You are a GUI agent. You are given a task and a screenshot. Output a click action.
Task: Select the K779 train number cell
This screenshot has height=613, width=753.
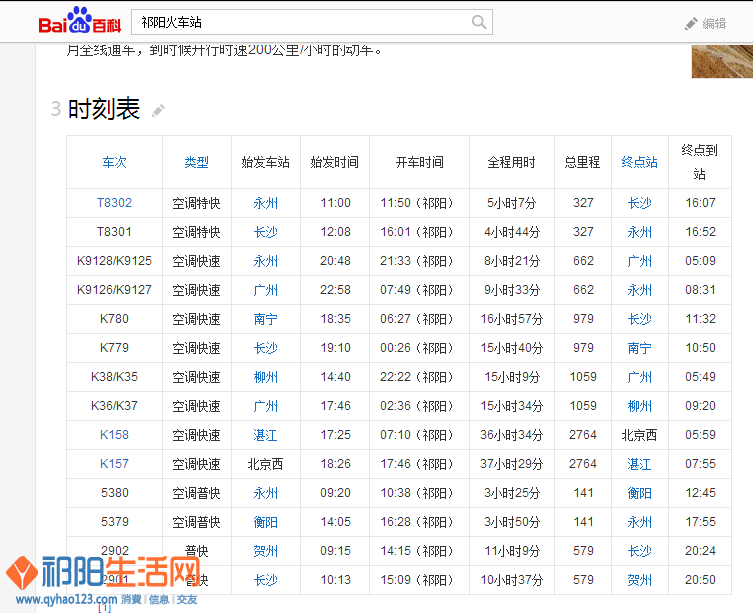tap(114, 348)
